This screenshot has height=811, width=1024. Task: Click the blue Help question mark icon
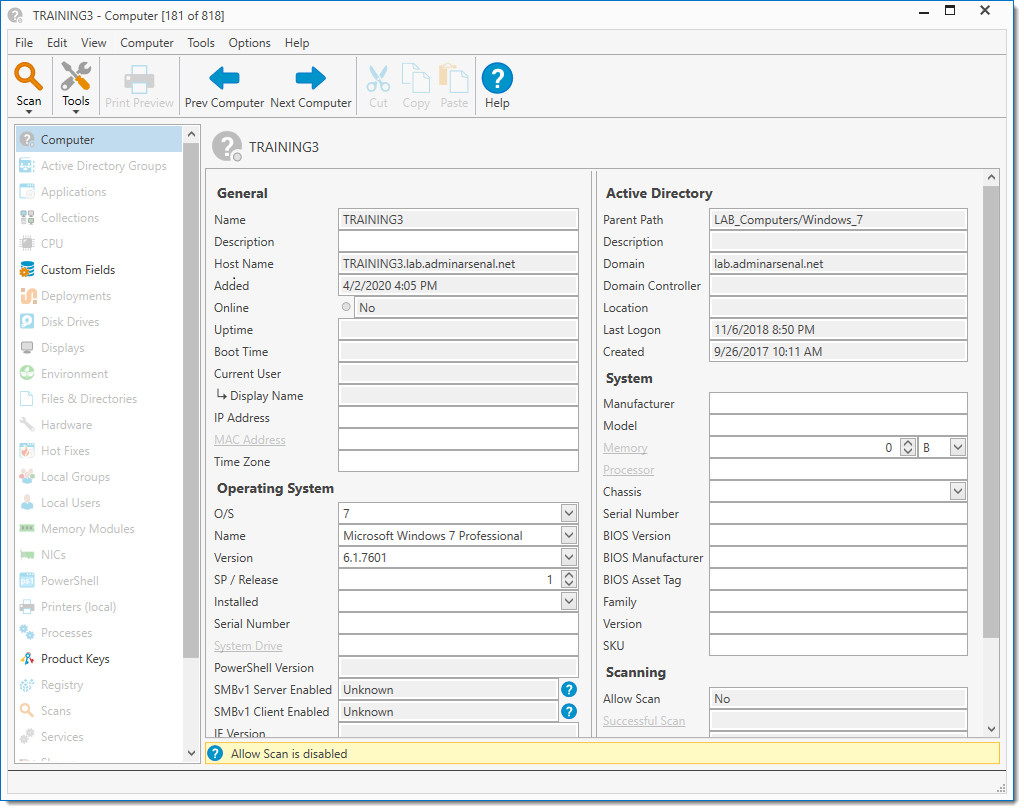497,79
